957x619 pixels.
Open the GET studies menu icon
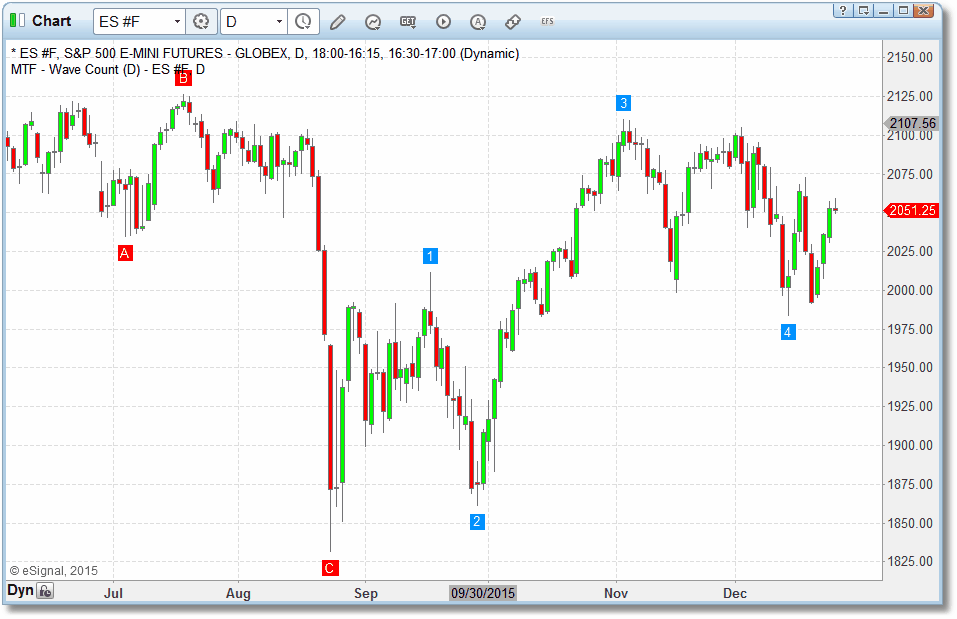[x=408, y=22]
